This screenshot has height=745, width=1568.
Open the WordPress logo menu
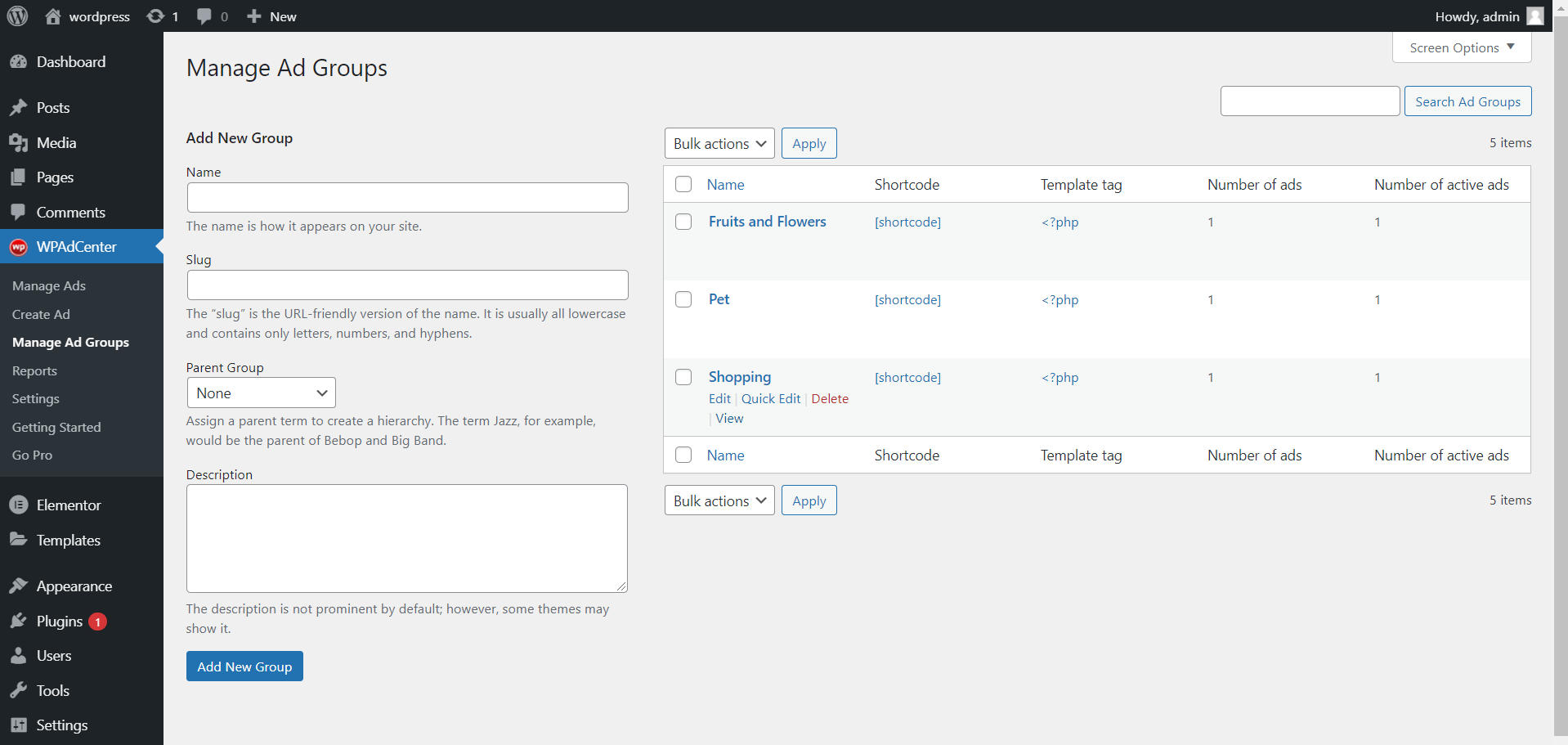point(17,16)
